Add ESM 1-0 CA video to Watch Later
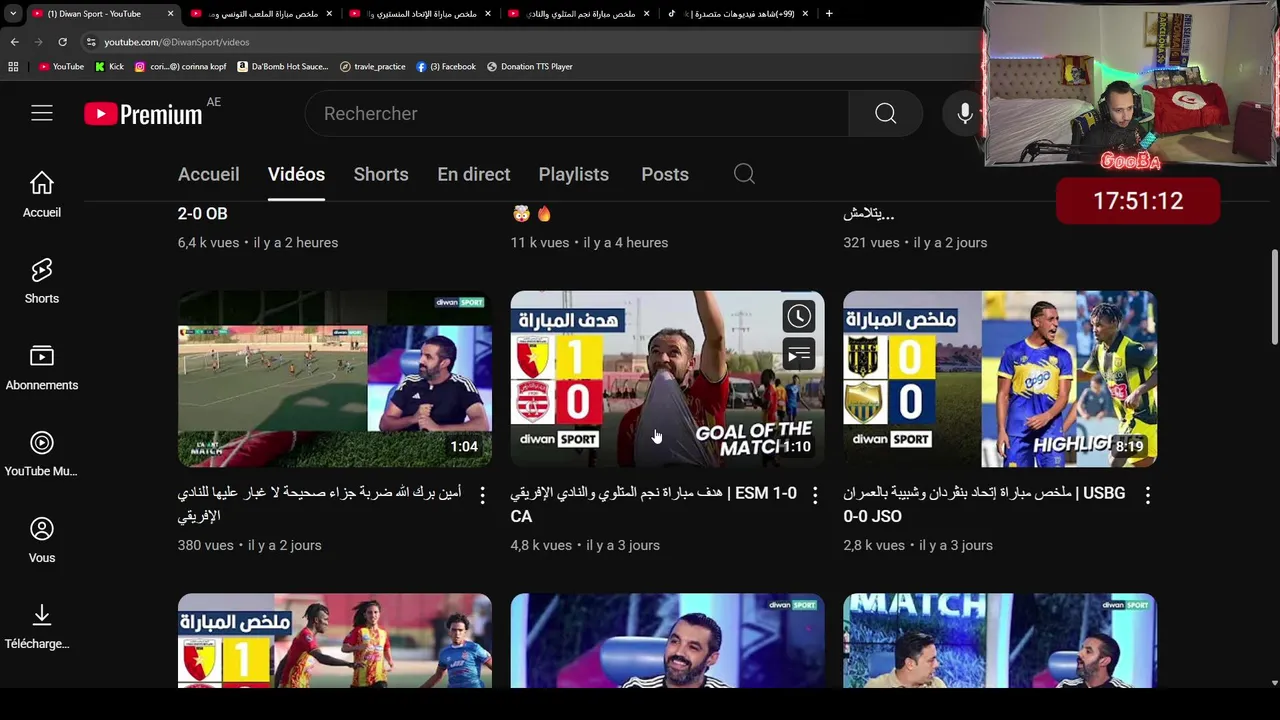 (x=798, y=317)
